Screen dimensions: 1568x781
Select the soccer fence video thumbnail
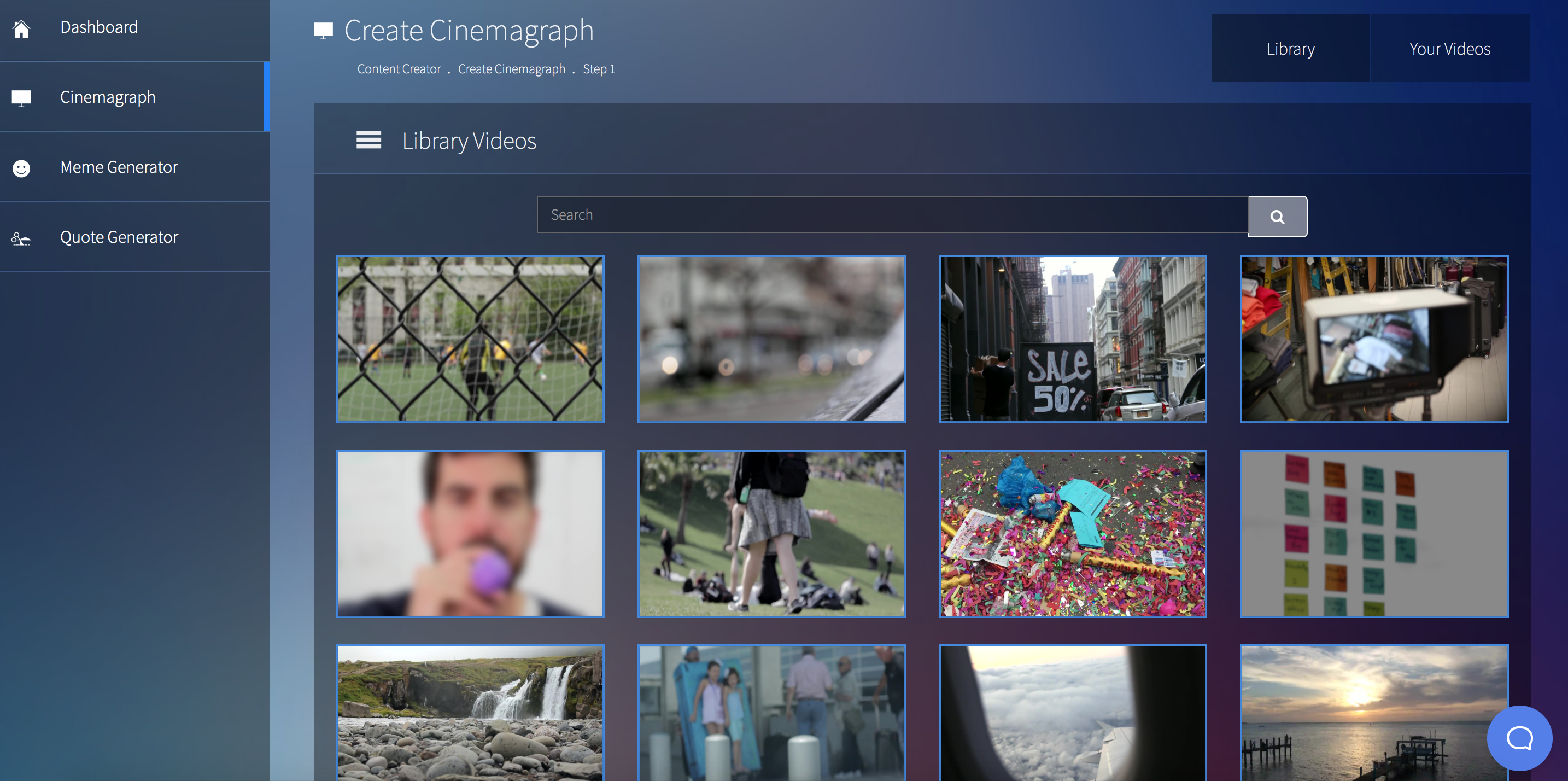(470, 339)
